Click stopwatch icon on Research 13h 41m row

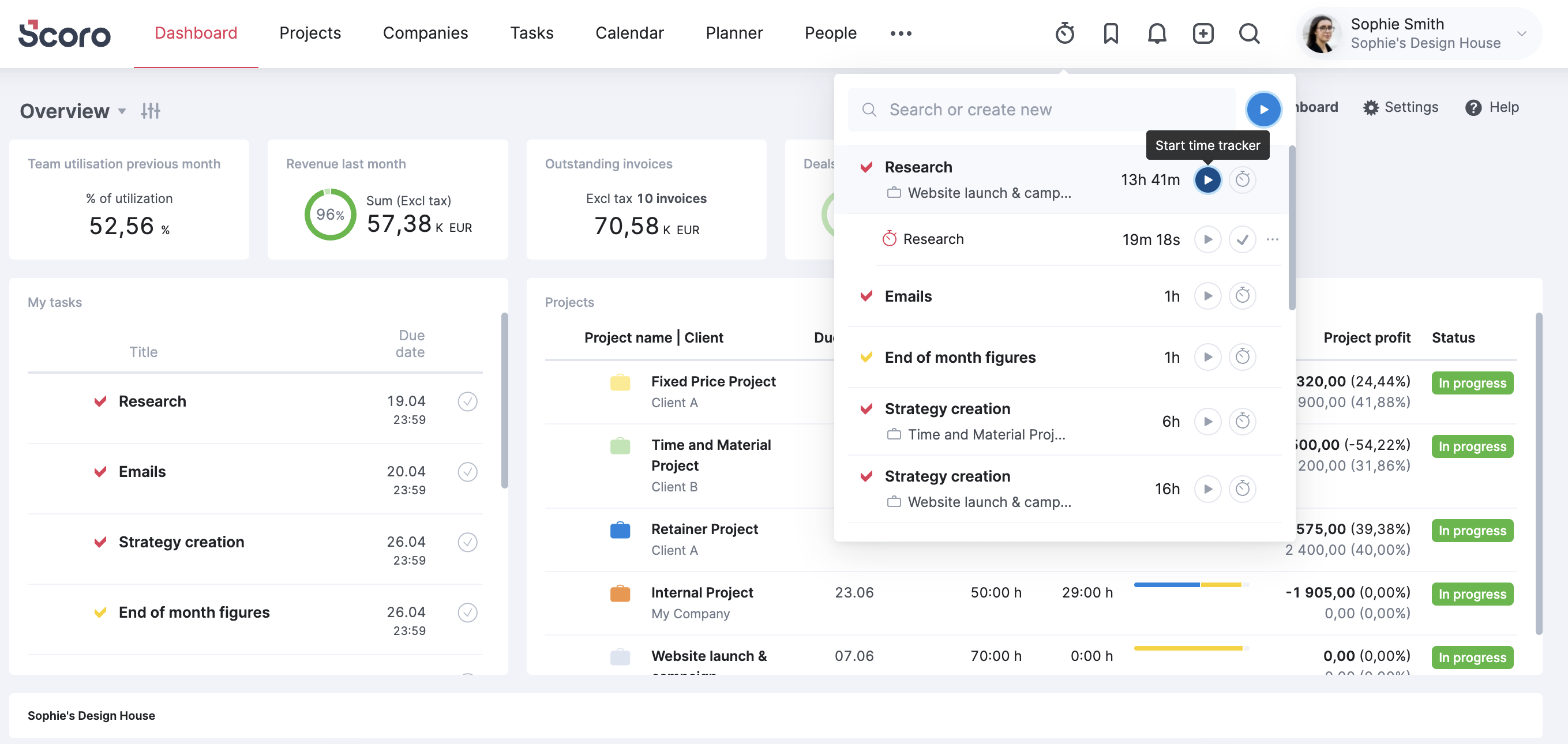[x=1243, y=179]
